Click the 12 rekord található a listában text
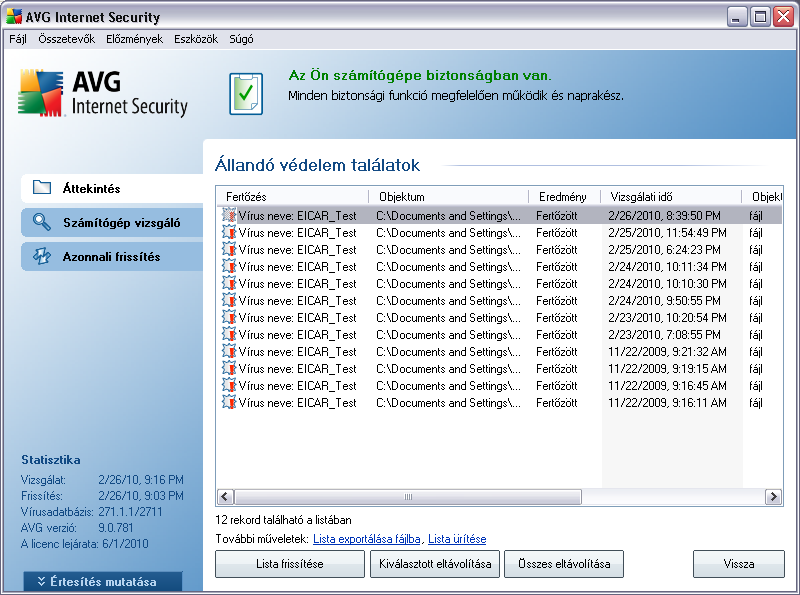800x595 pixels. [283, 520]
